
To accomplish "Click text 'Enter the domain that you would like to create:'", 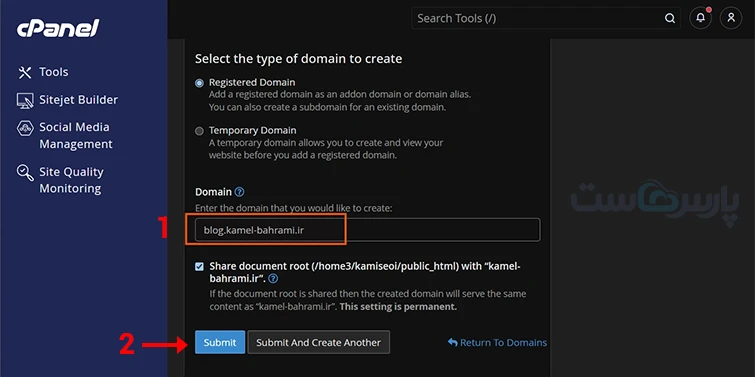I will tap(294, 208).
